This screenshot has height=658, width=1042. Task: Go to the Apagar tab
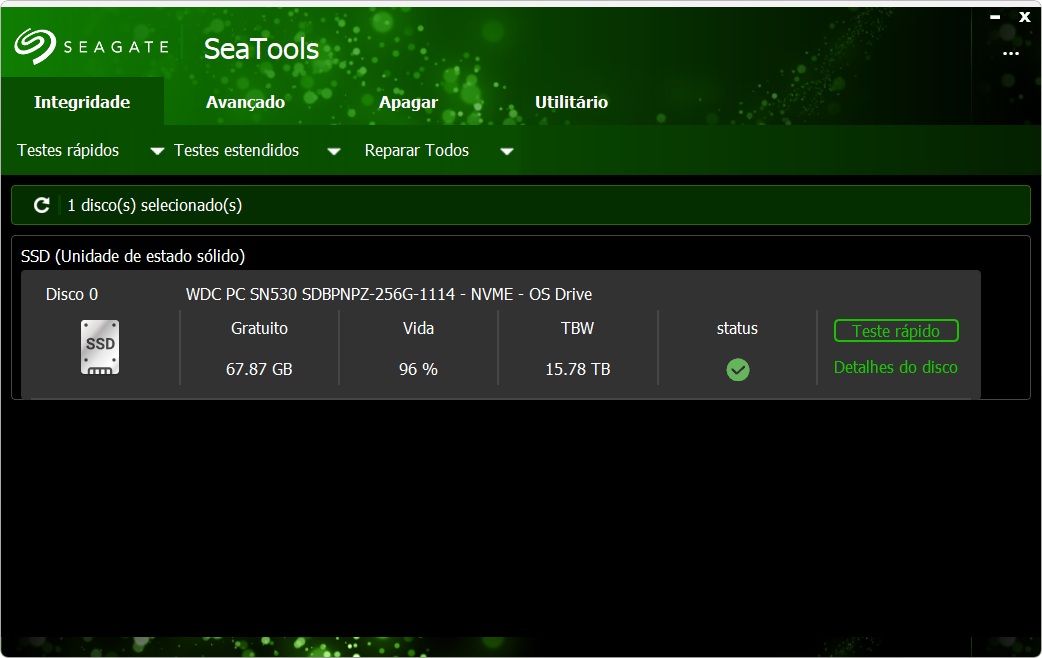click(x=408, y=102)
